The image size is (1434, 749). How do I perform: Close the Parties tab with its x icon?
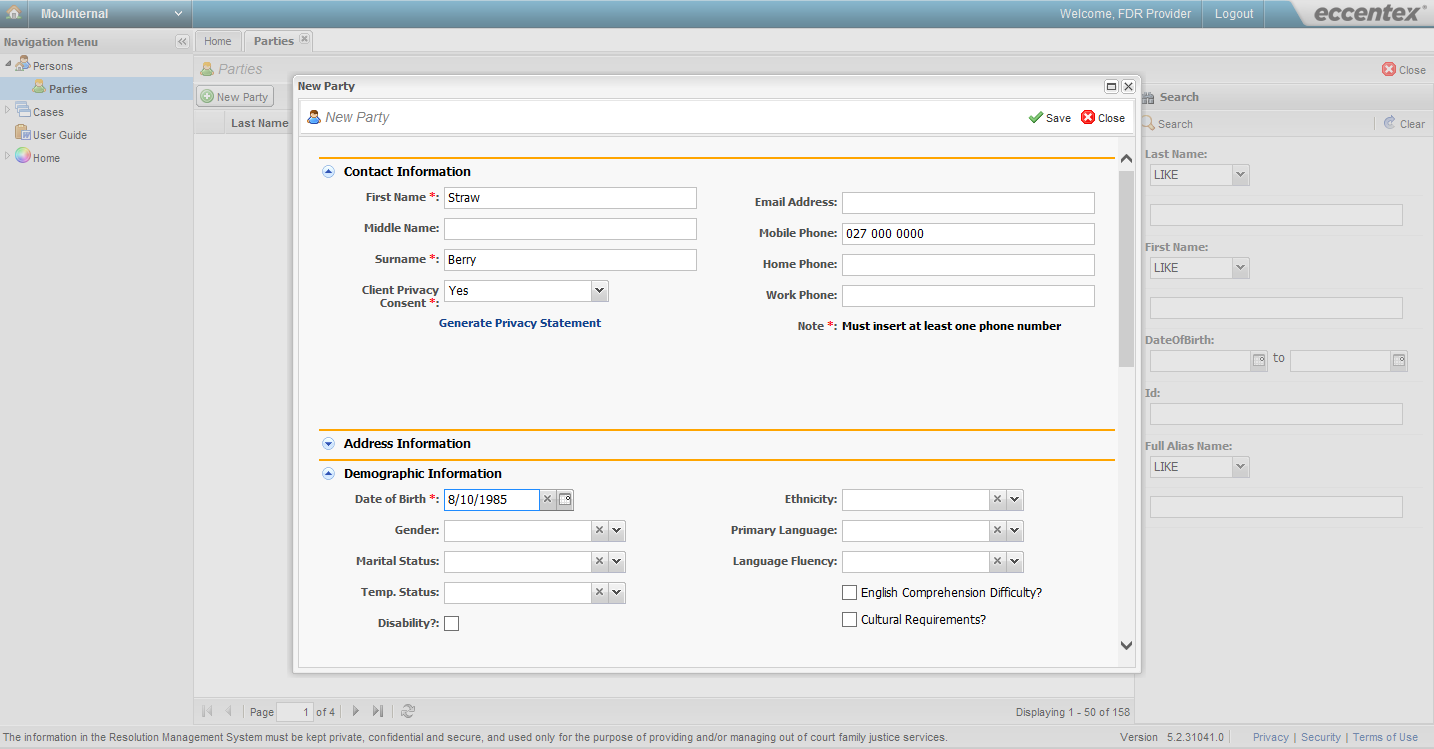(x=304, y=40)
